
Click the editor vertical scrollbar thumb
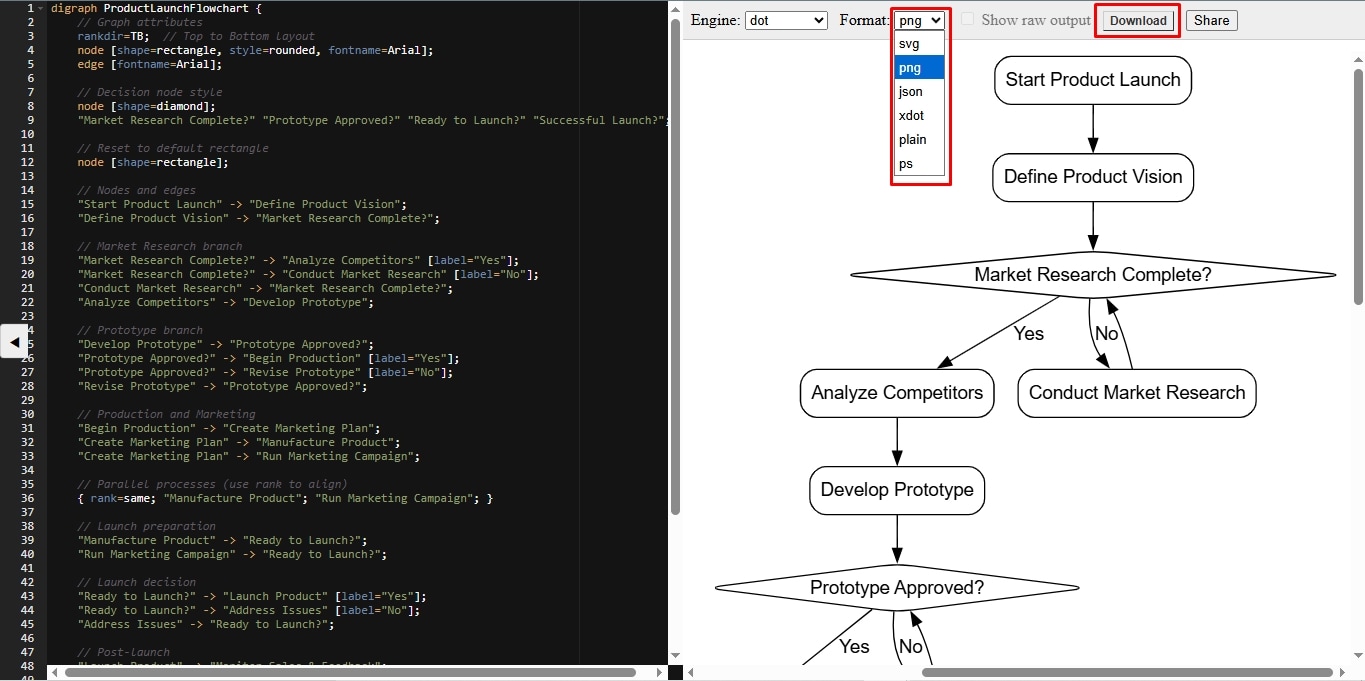click(x=675, y=266)
